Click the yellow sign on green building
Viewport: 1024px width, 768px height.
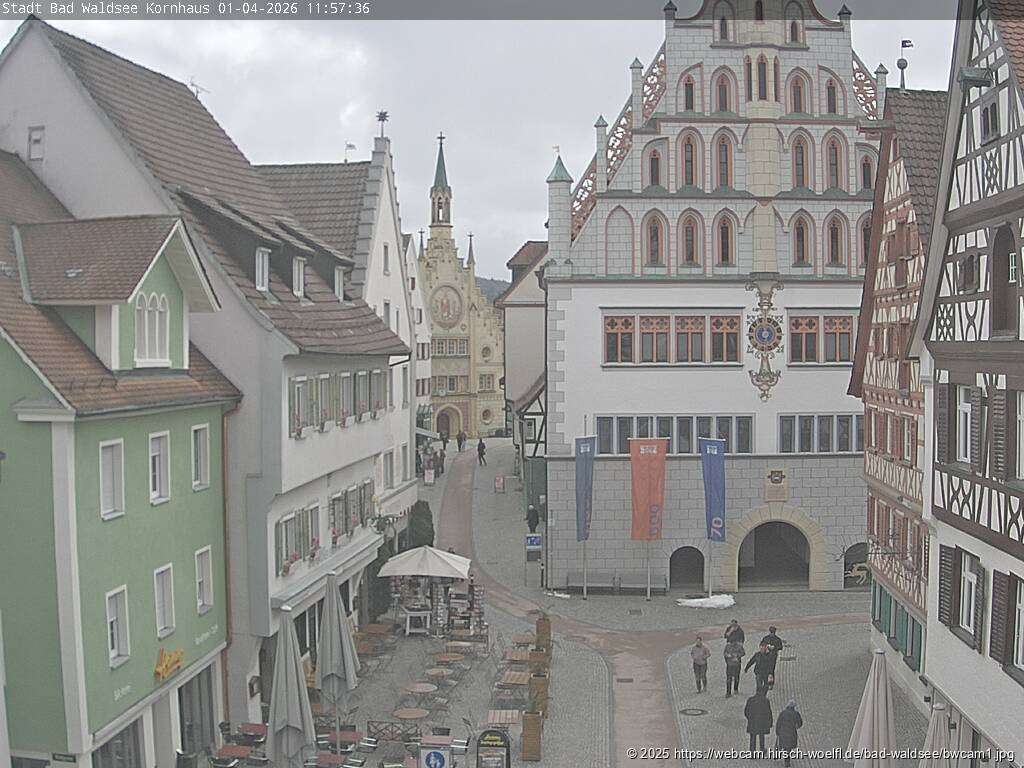pyautogui.click(x=168, y=663)
